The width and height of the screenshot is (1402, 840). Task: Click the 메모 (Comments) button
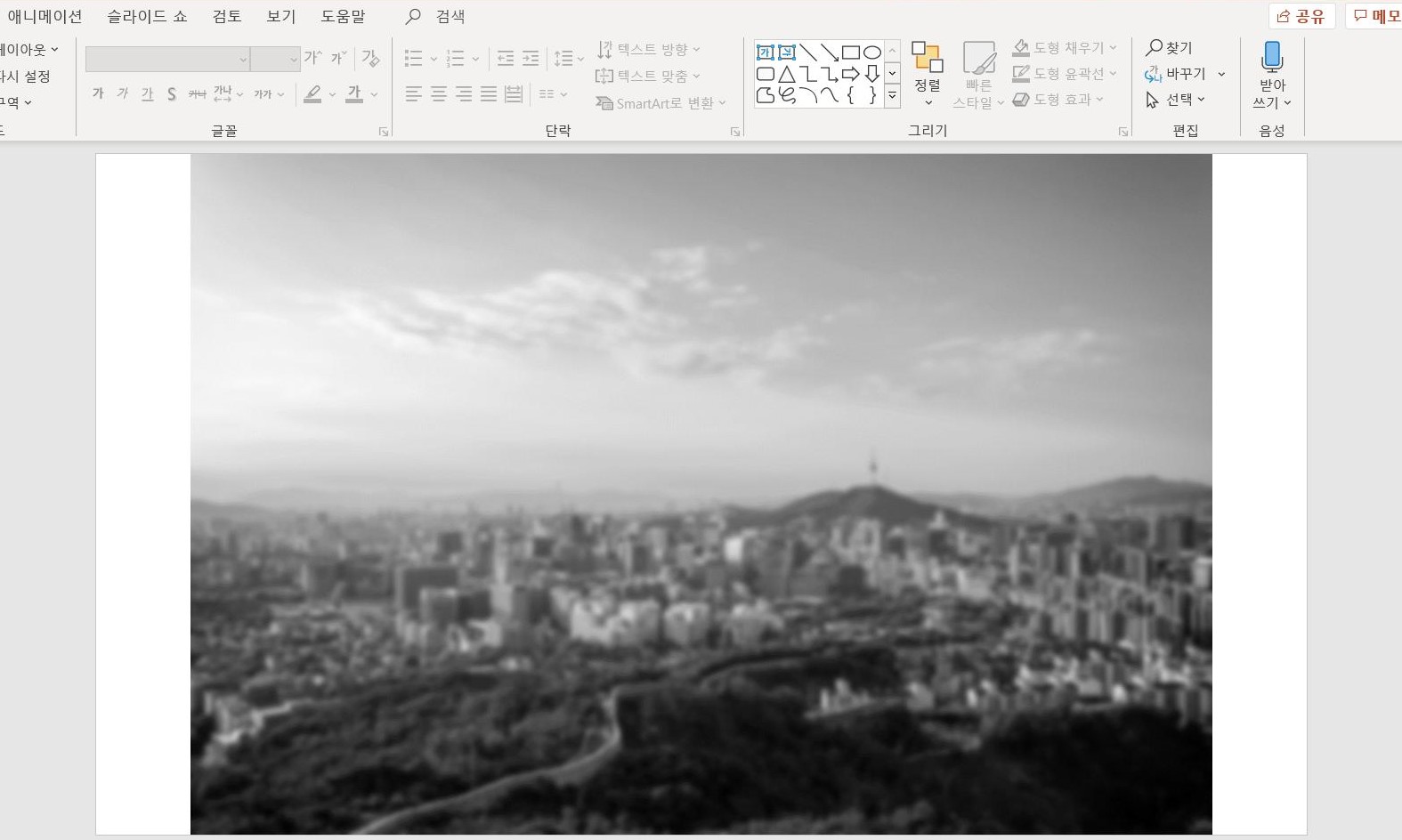click(1375, 17)
